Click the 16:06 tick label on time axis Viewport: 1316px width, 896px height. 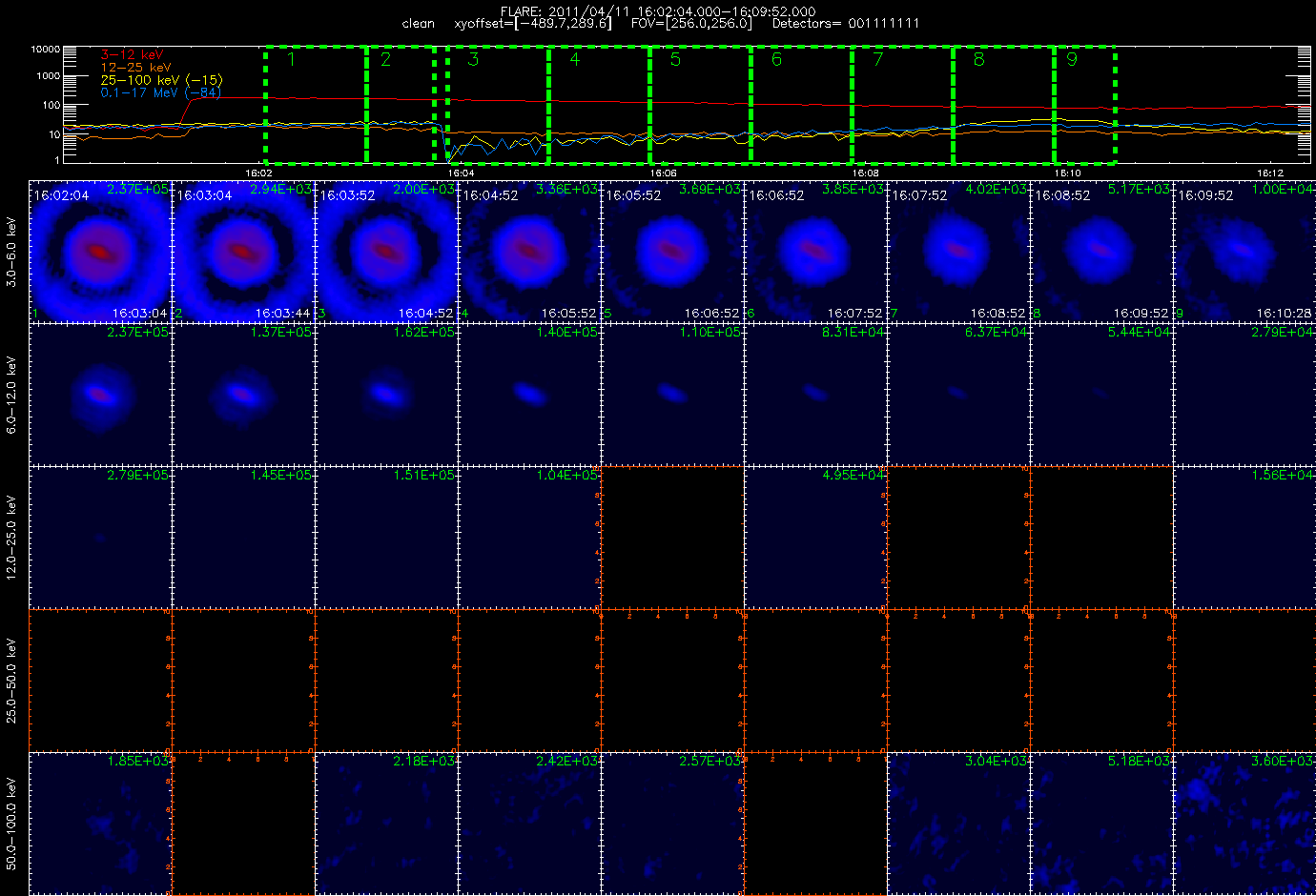coord(664,173)
